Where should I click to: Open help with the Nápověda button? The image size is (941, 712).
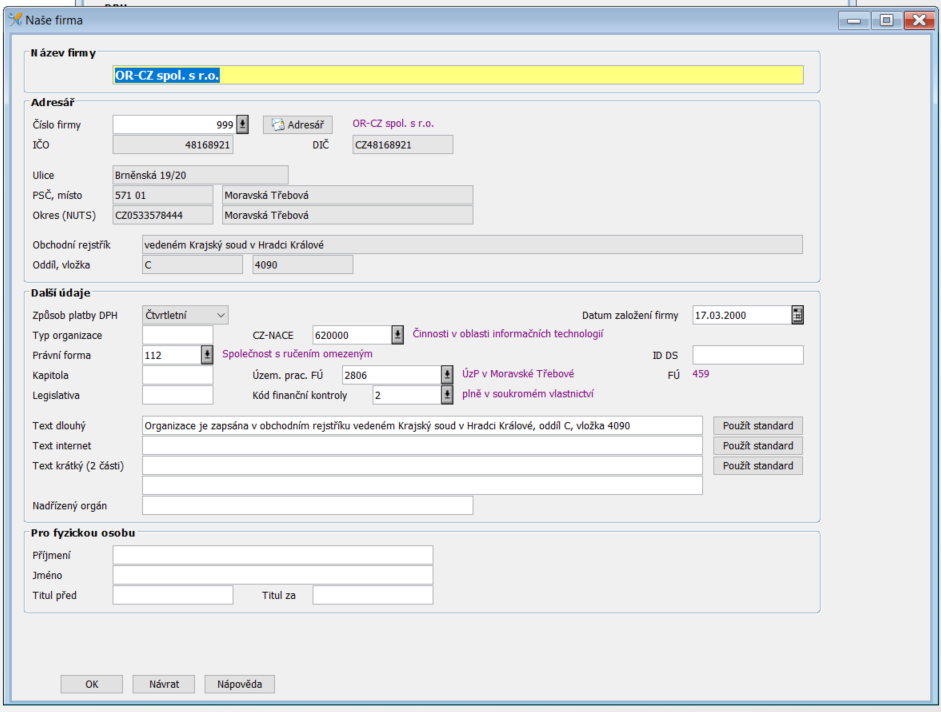239,684
